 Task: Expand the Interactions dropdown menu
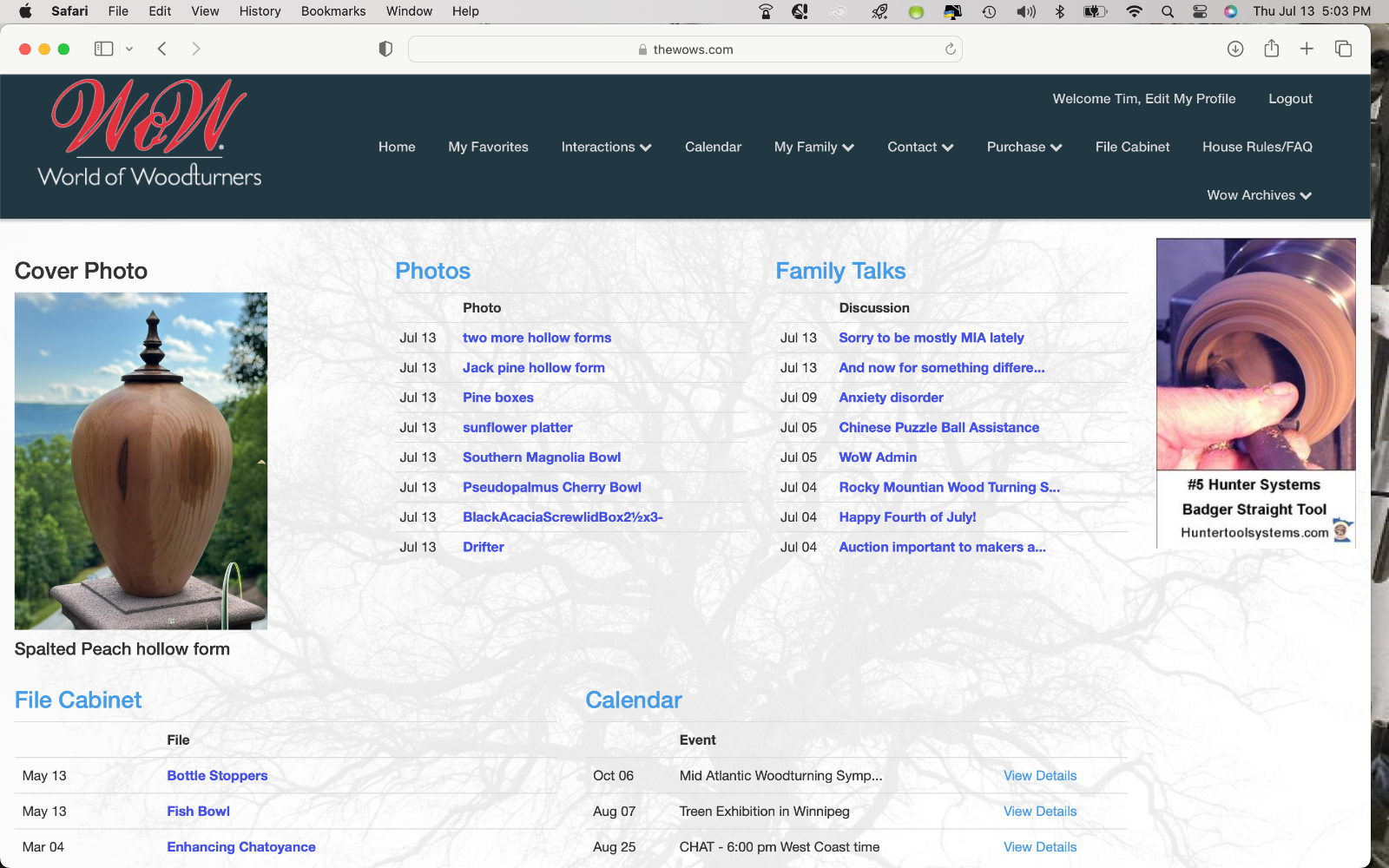pyautogui.click(x=606, y=147)
